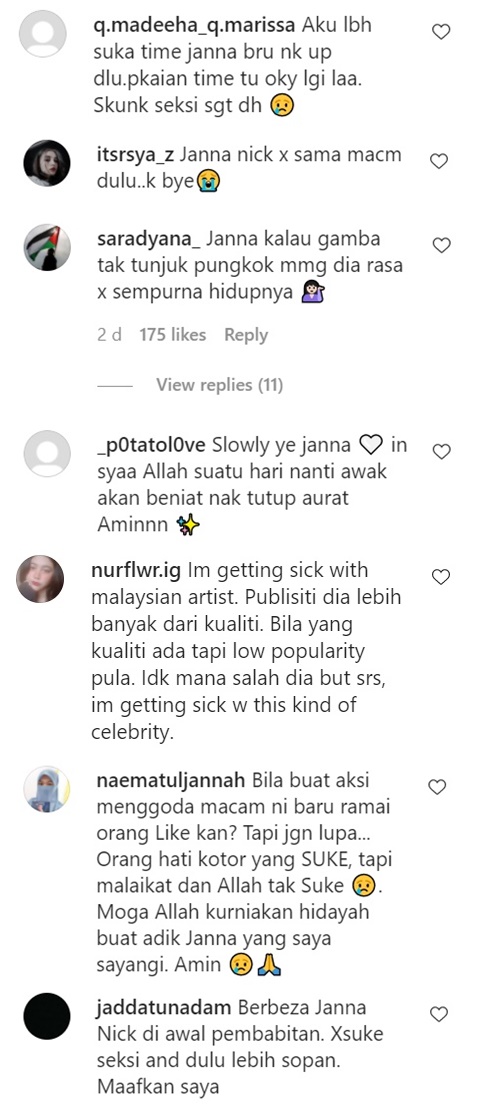Open q.madeeha_q.marissa's default grey avatar
The height and width of the screenshot is (1112, 483).
pos(43,33)
